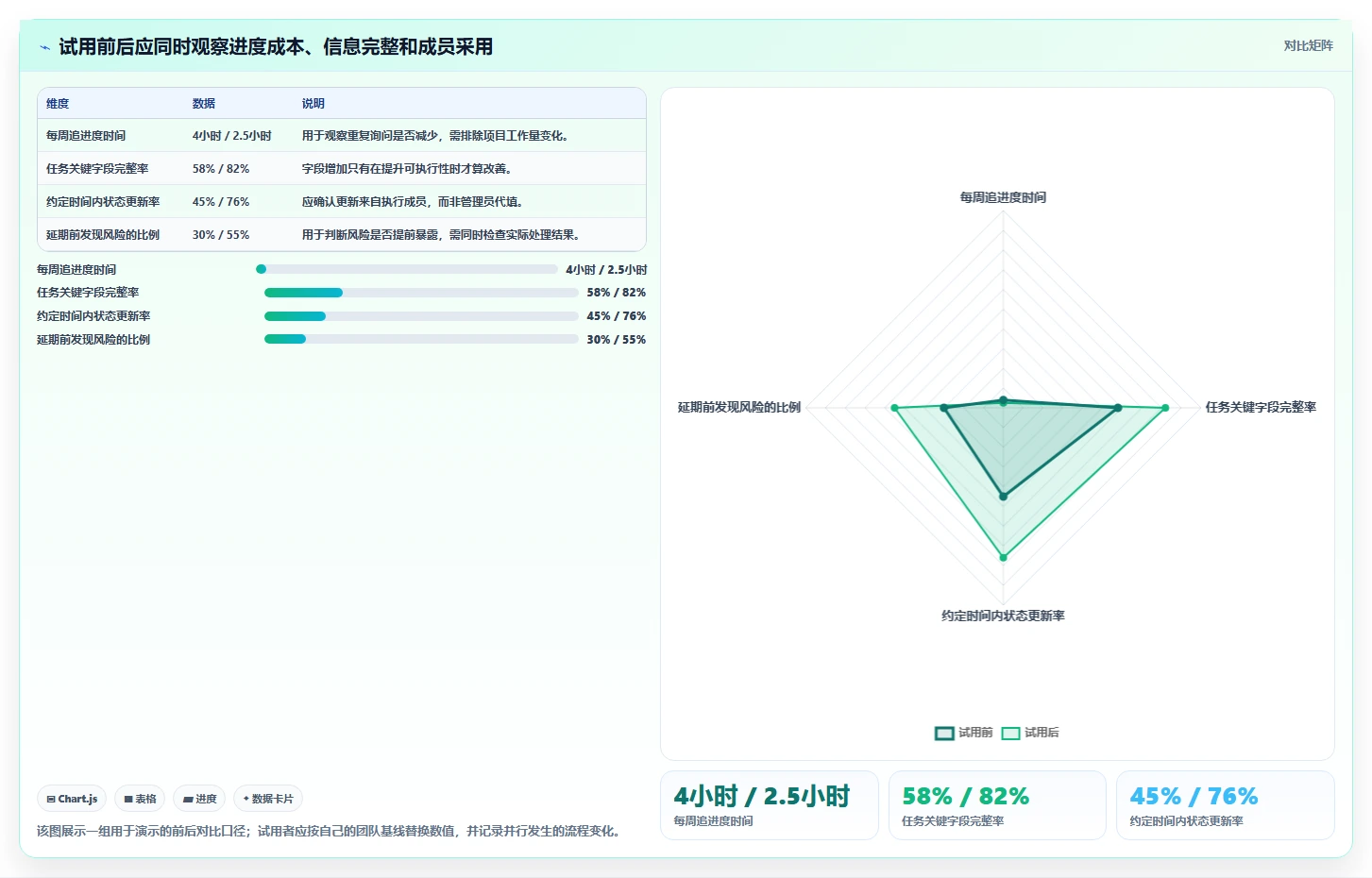Image resolution: width=1372 pixels, height=878 pixels.
Task: Click description 字段增加只有在提升可执行性时才算改善
Action: click(407, 169)
